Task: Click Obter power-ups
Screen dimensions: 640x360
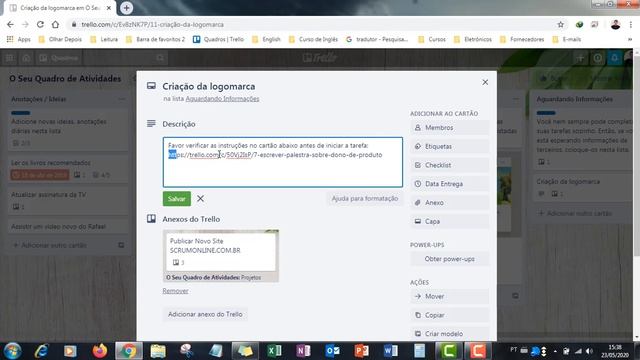Action: click(x=449, y=259)
